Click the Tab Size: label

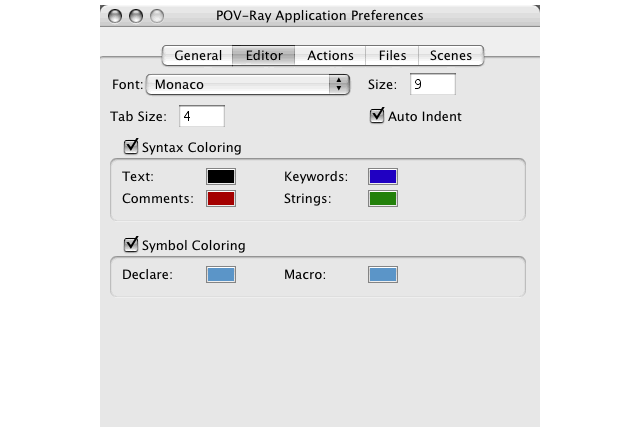coord(138,116)
